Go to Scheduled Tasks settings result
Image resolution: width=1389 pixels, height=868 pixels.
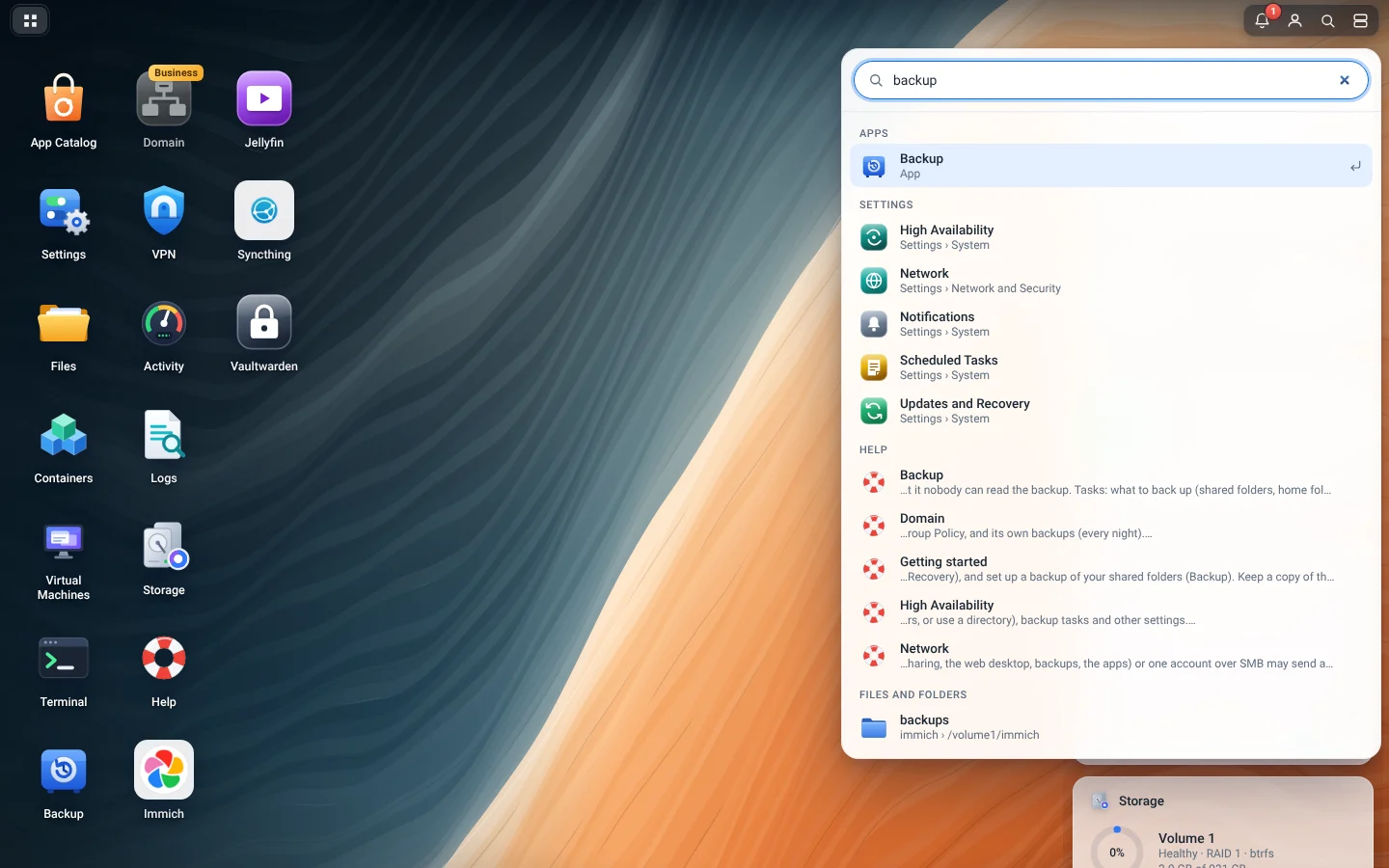(x=1111, y=367)
